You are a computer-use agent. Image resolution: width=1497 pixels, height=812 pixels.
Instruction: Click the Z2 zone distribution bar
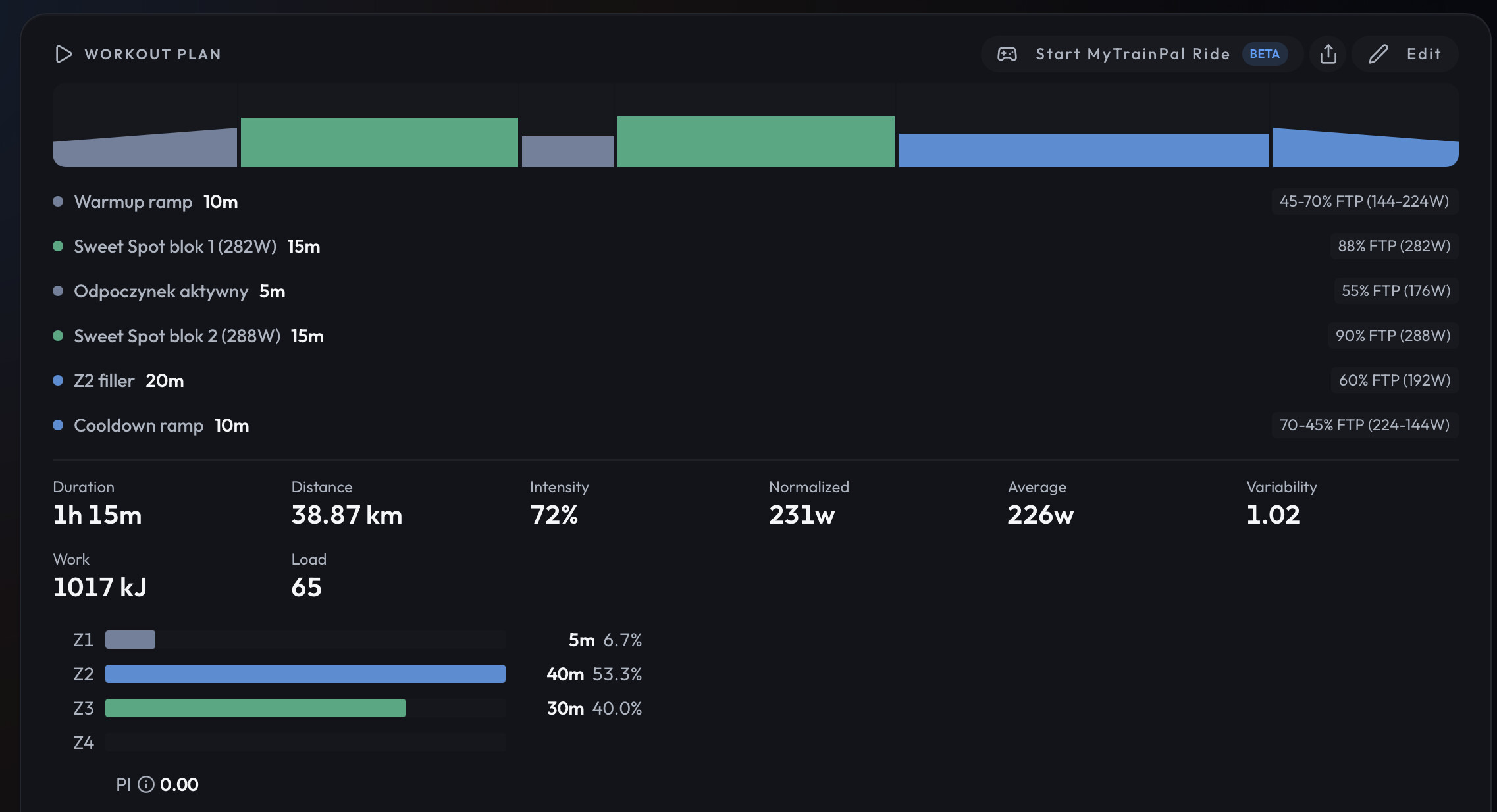pyautogui.click(x=305, y=674)
